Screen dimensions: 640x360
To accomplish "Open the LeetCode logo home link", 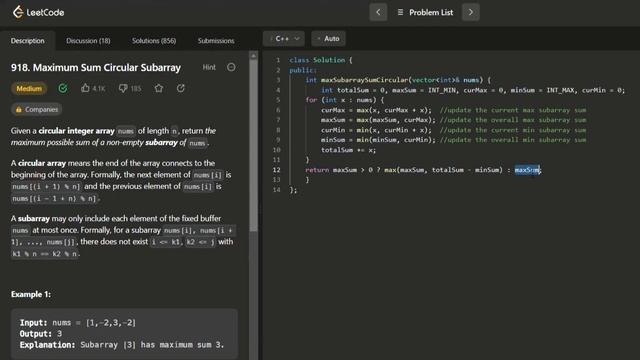I will [38, 12].
